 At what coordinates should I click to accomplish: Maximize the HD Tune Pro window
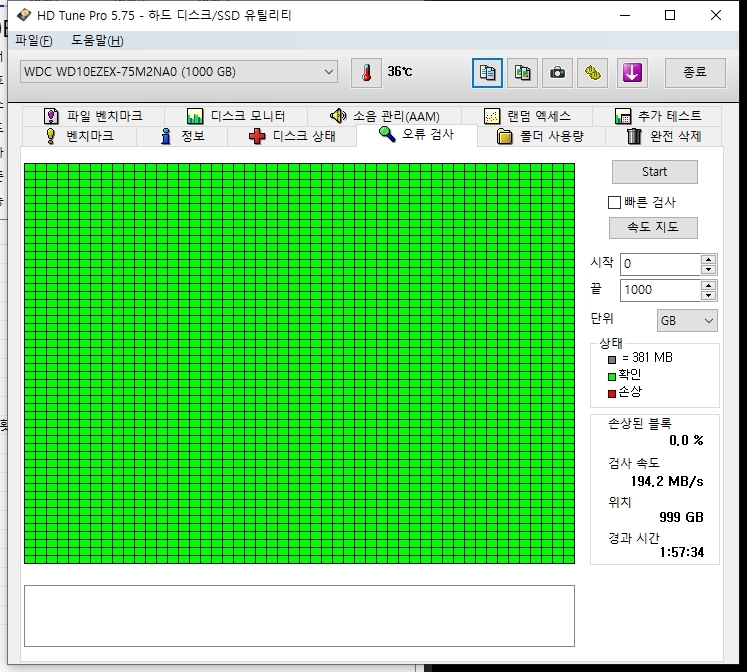[670, 15]
